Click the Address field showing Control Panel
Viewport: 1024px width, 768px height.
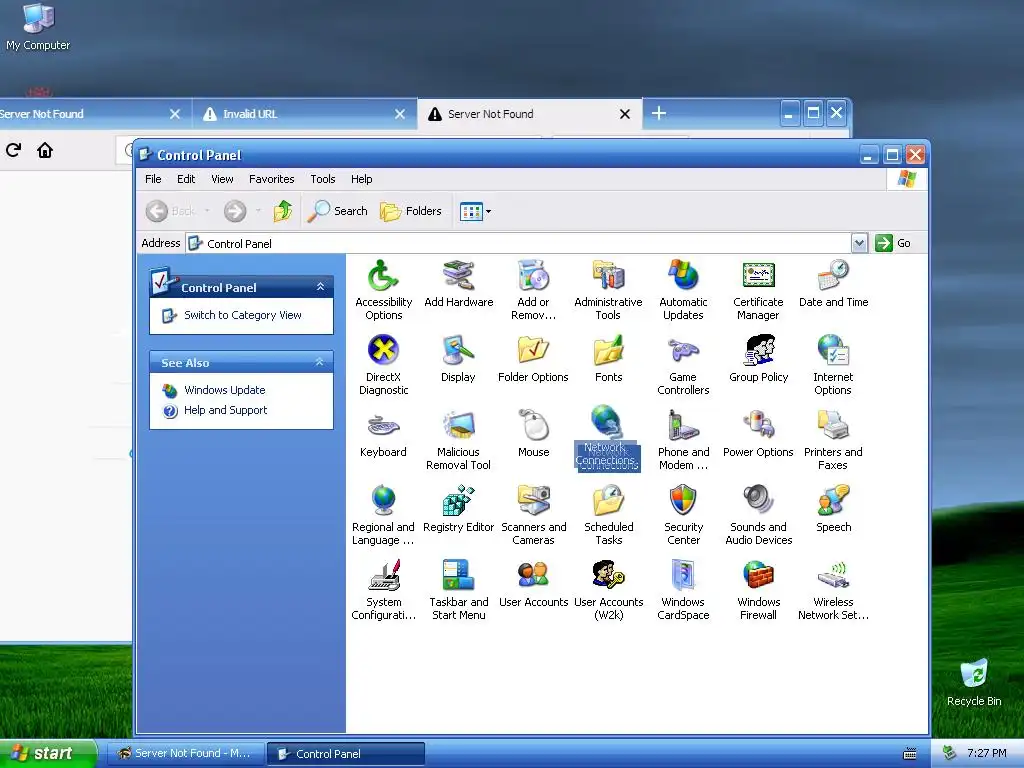[519, 243]
